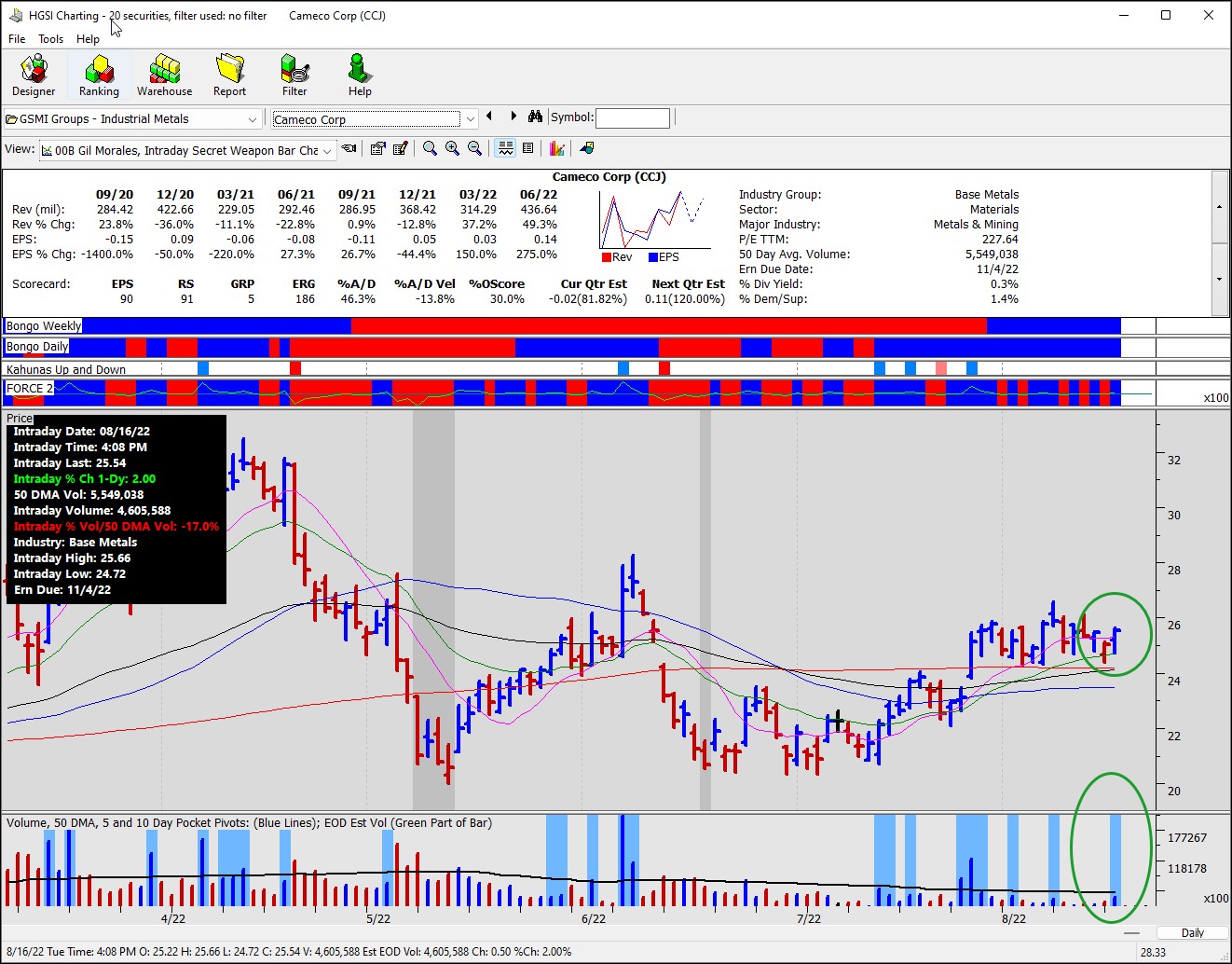Click the RS scorecard value 91
This screenshot has height=964, width=1232.
coord(186,299)
